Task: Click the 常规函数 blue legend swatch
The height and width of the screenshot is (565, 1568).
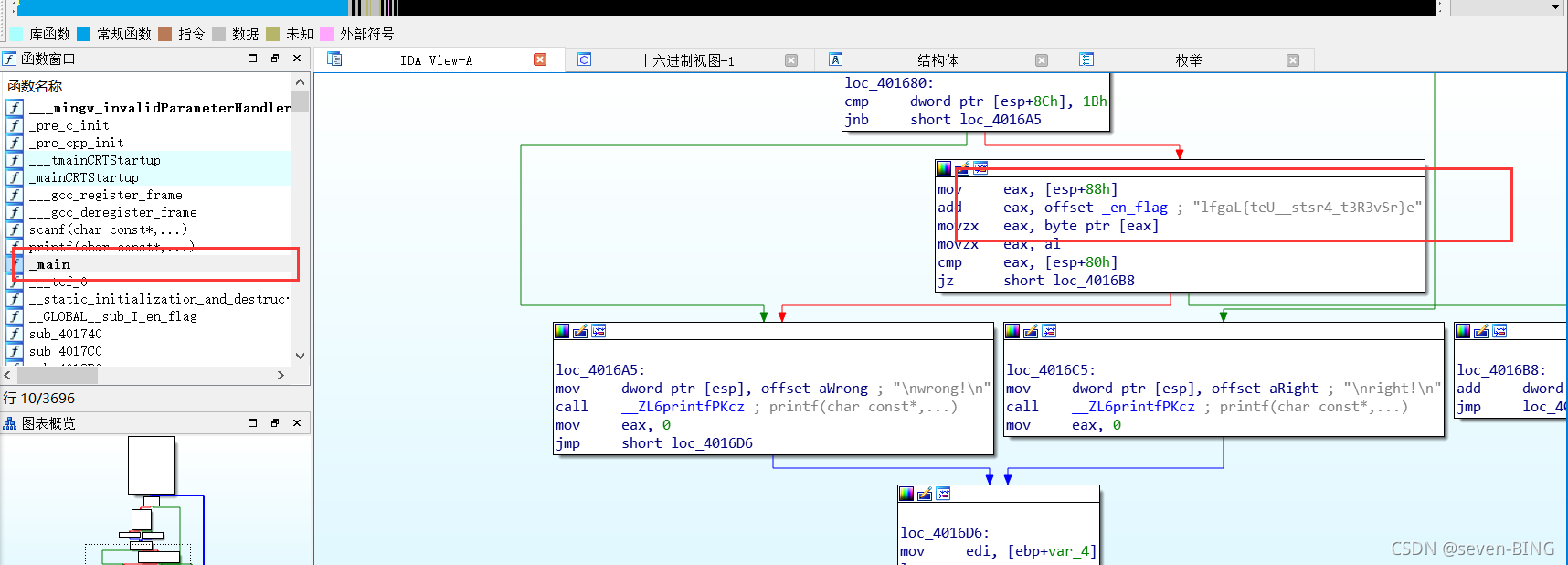Action: pos(84,34)
